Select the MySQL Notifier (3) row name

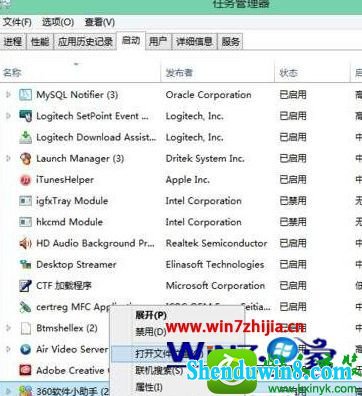pyautogui.click(x=77, y=95)
